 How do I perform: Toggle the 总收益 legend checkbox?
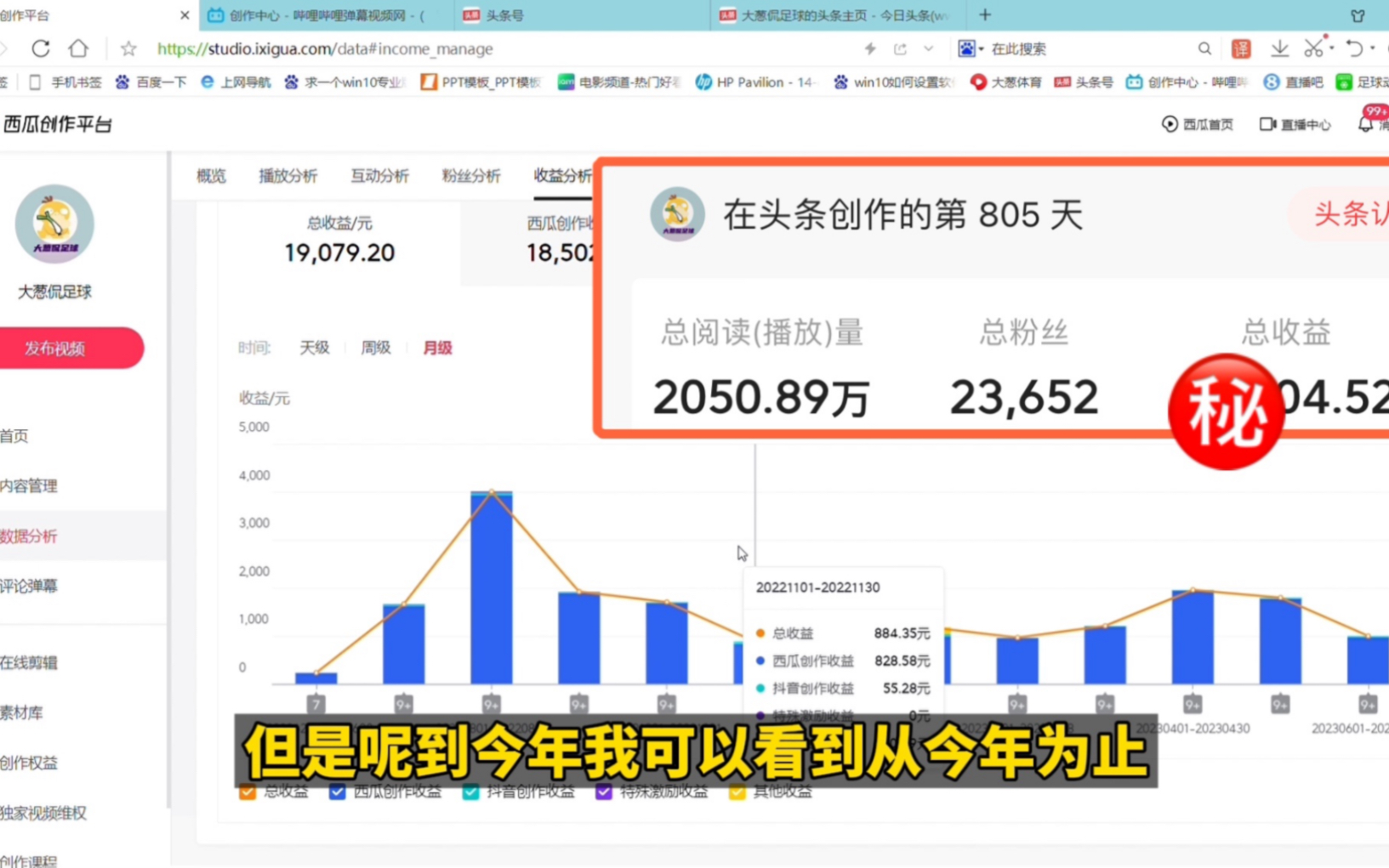click(x=248, y=791)
